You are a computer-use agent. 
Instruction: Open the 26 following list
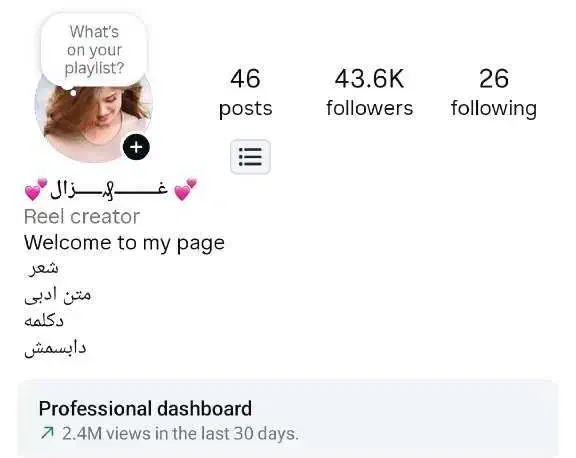(x=494, y=93)
